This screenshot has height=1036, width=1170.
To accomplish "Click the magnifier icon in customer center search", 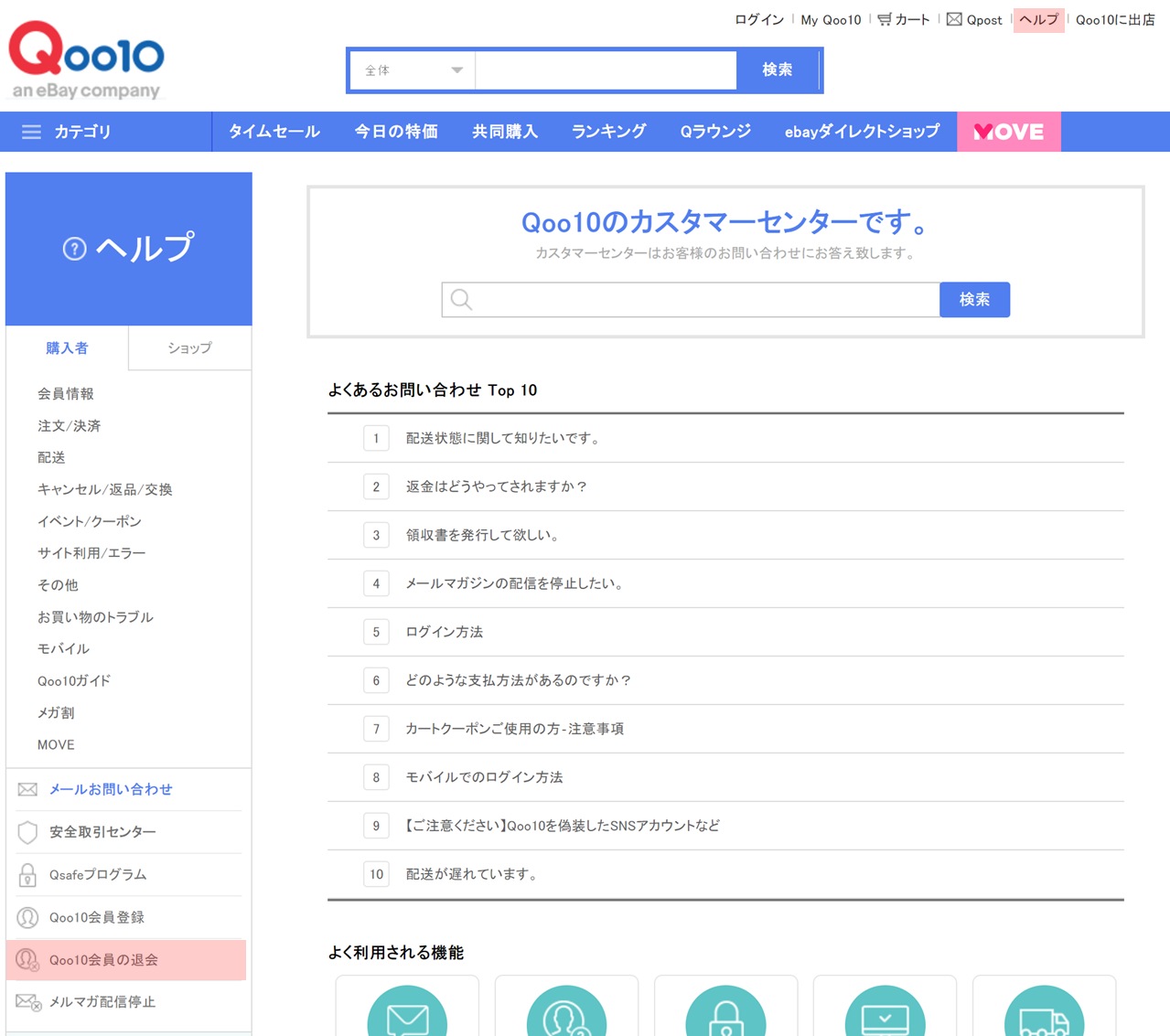I will pos(460,299).
